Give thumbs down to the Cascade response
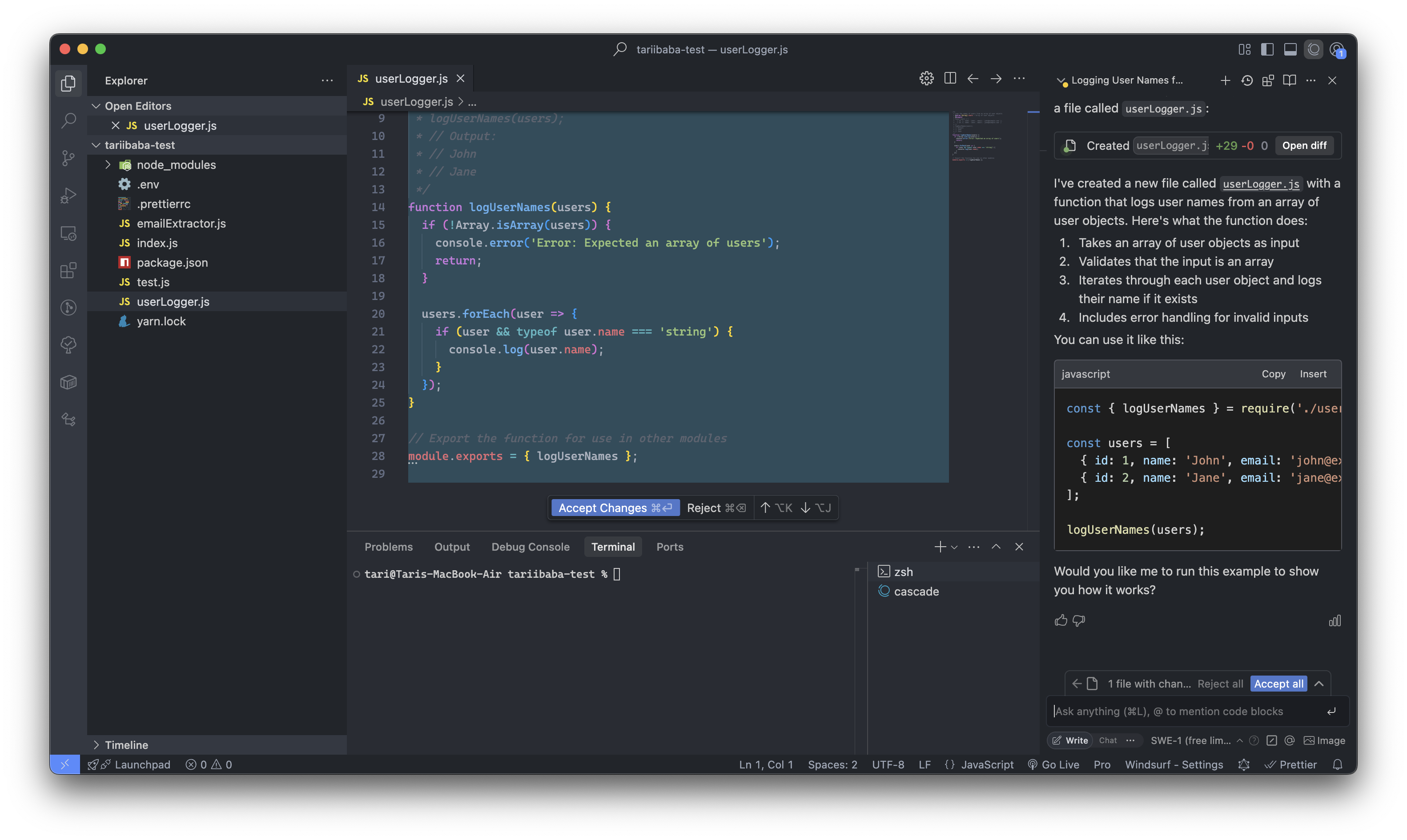Image resolution: width=1407 pixels, height=840 pixels. [1079, 620]
